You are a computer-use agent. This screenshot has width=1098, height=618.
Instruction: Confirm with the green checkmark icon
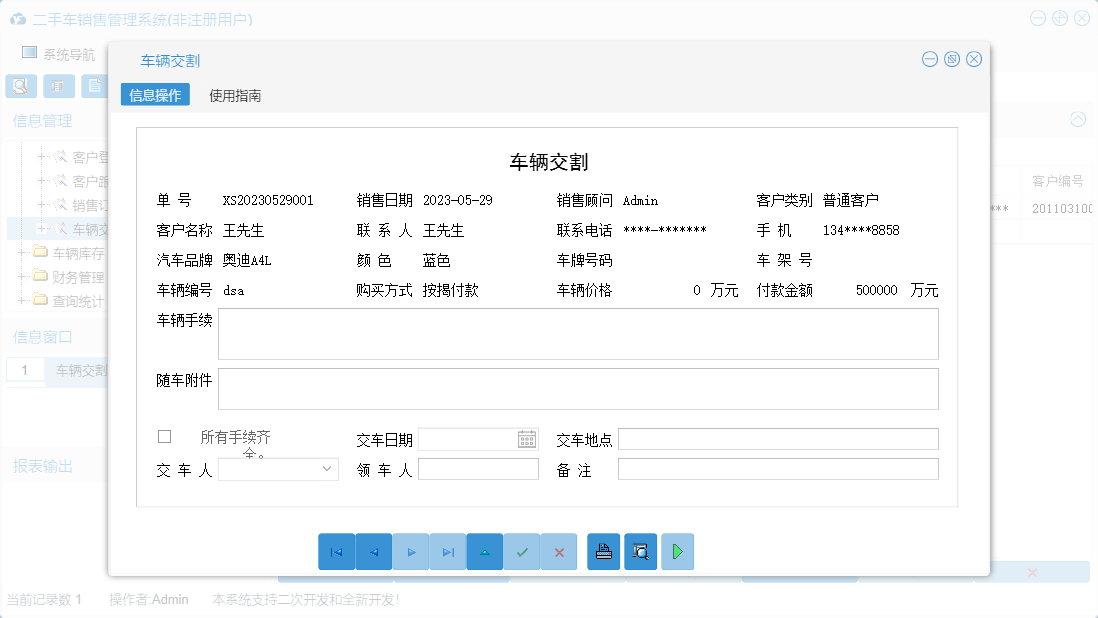[x=521, y=551]
